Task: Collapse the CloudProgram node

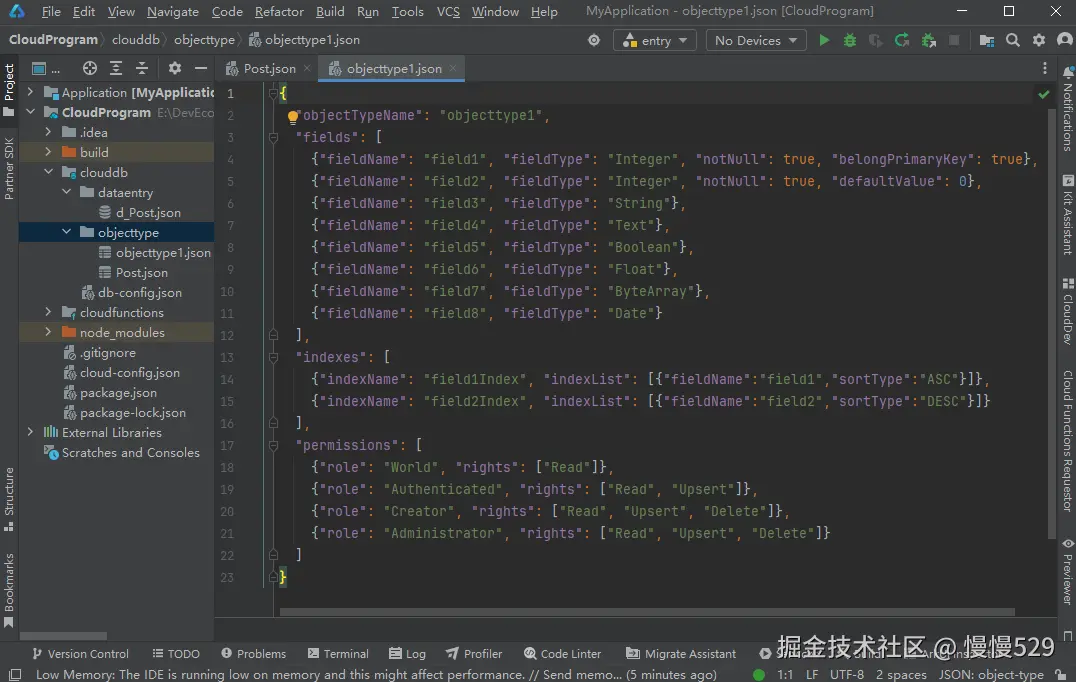Action: 30,112
